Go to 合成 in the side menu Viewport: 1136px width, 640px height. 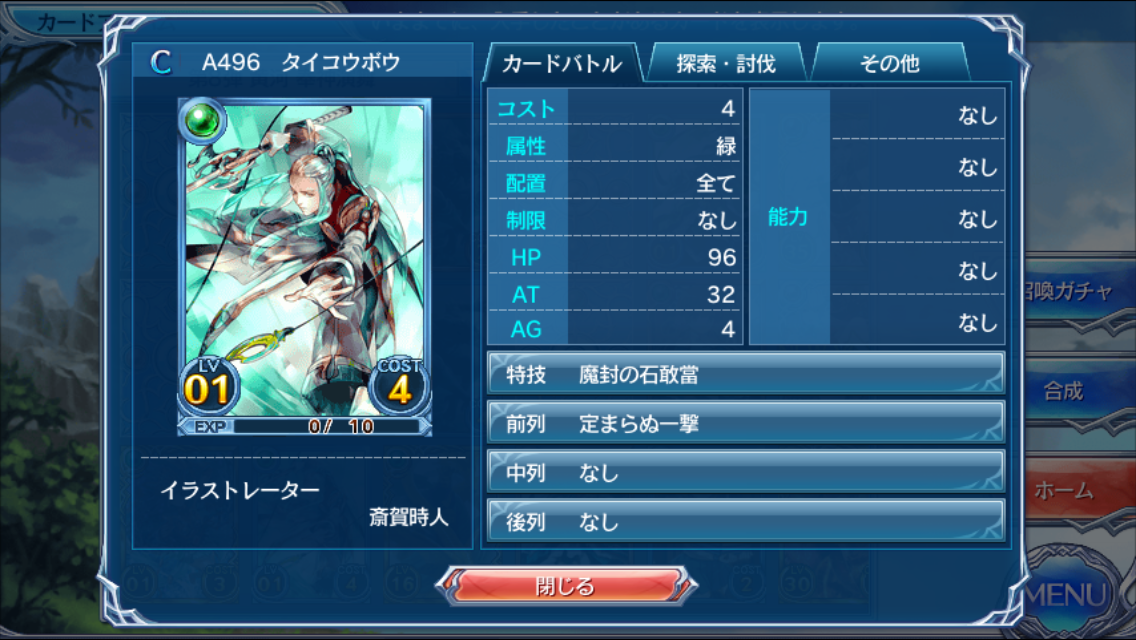tap(1064, 391)
